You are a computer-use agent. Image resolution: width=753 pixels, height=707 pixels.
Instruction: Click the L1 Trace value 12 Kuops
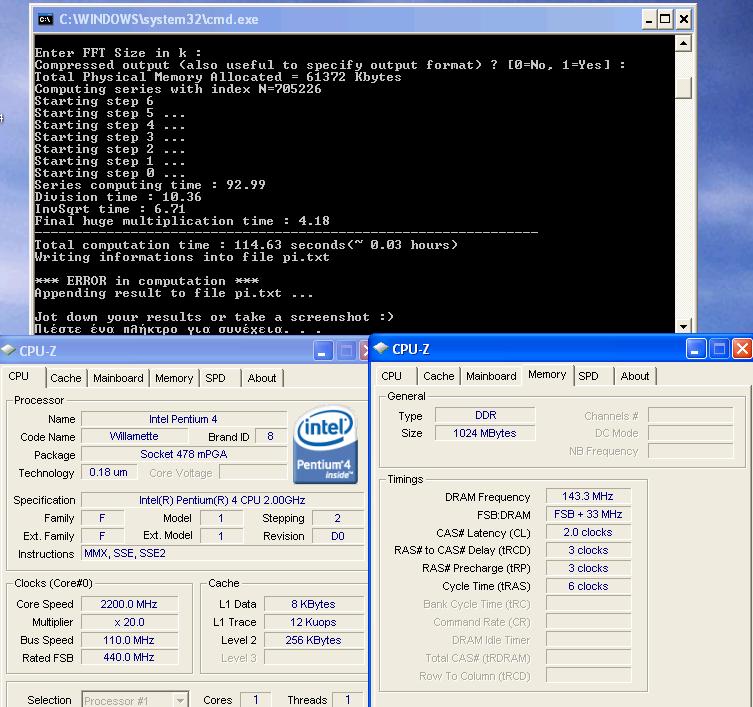[314, 622]
